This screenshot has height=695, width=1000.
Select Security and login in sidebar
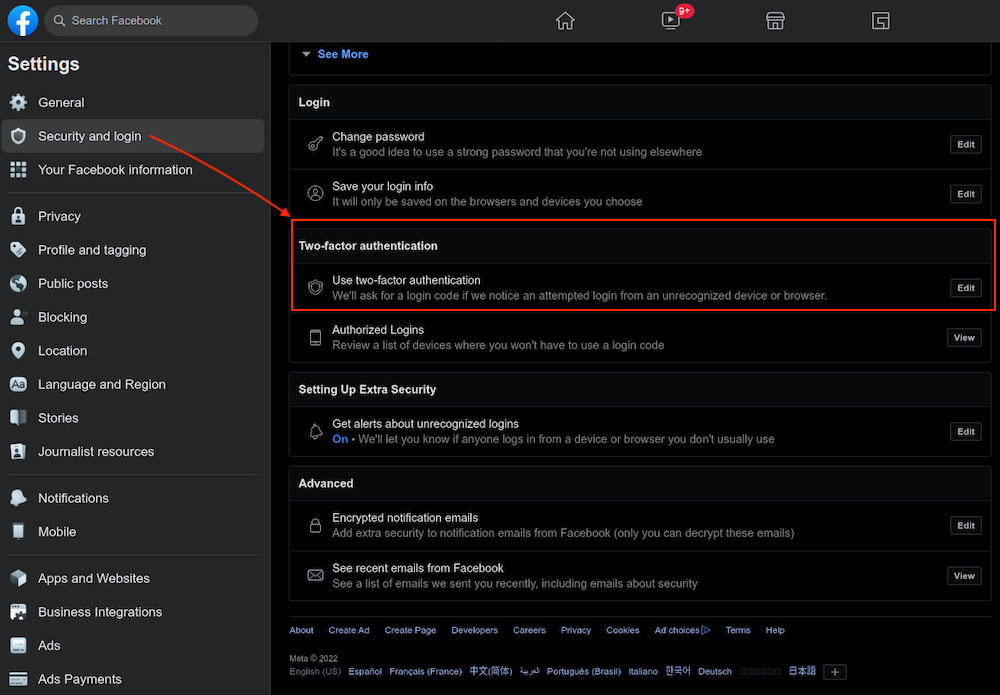click(x=89, y=136)
